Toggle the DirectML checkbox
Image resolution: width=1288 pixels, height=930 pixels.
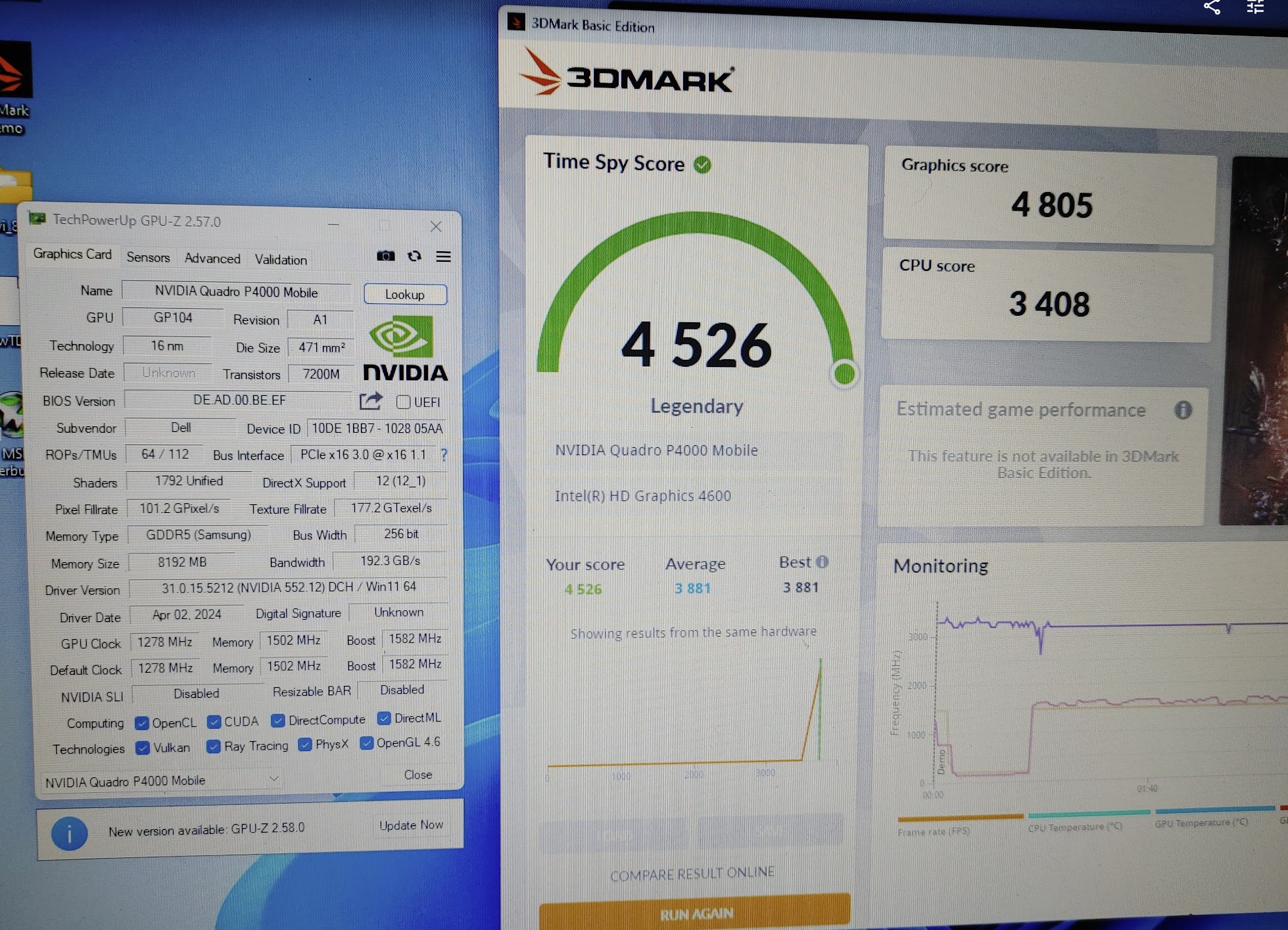click(384, 718)
